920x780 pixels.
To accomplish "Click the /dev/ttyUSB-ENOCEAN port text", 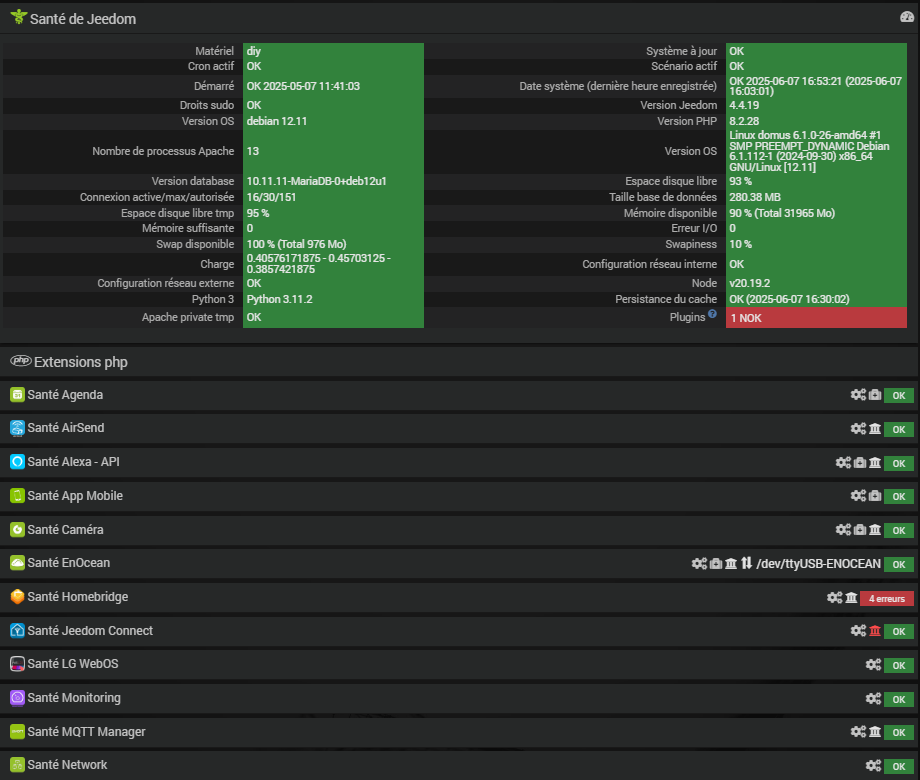I will pyautogui.click(x=818, y=564).
